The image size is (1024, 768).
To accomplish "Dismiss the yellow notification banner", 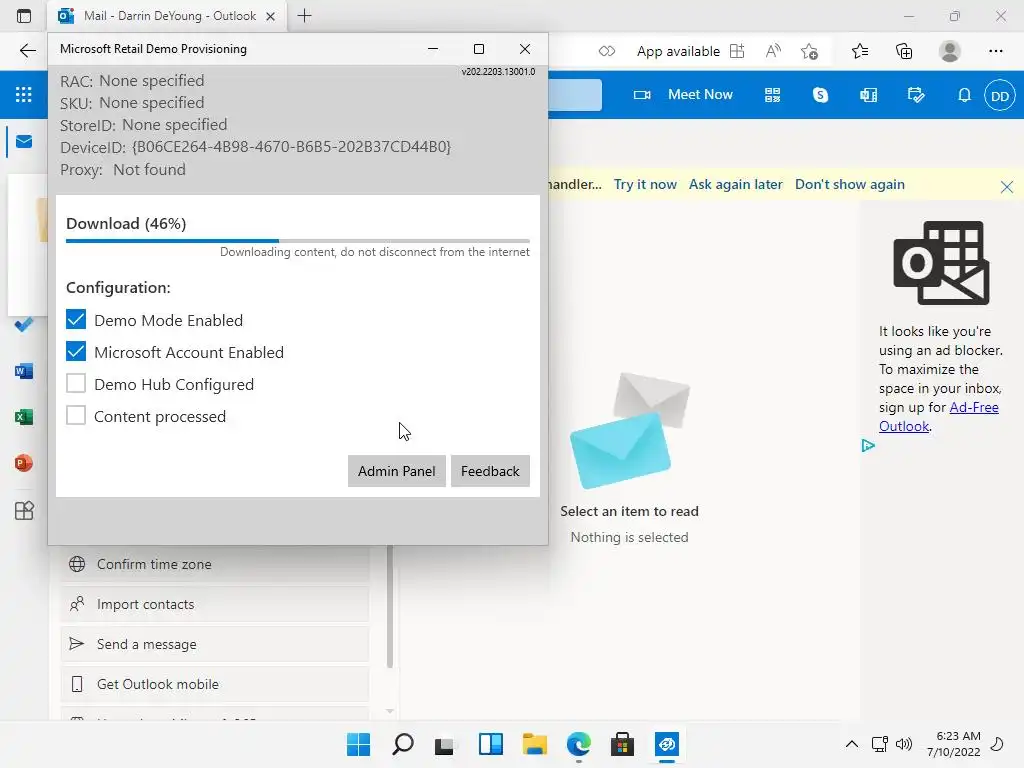I will (1006, 187).
